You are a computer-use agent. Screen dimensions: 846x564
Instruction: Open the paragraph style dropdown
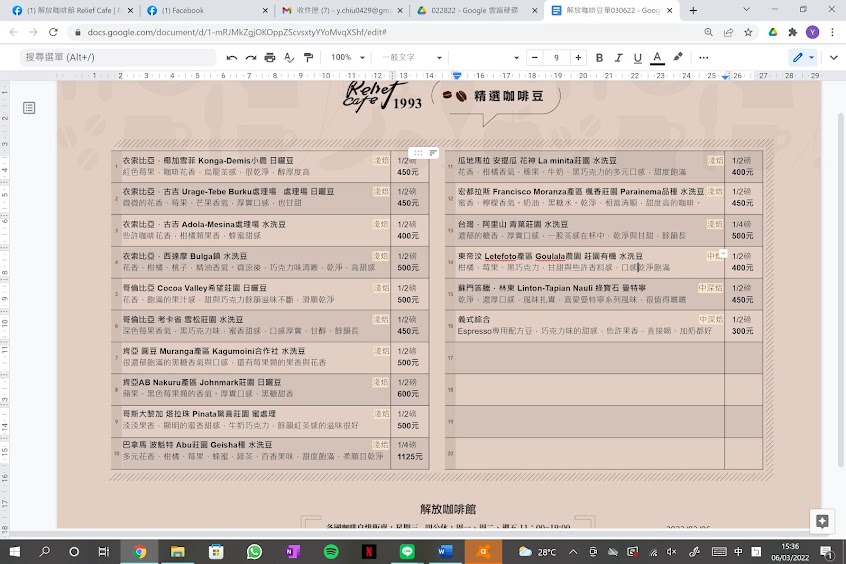(412, 57)
